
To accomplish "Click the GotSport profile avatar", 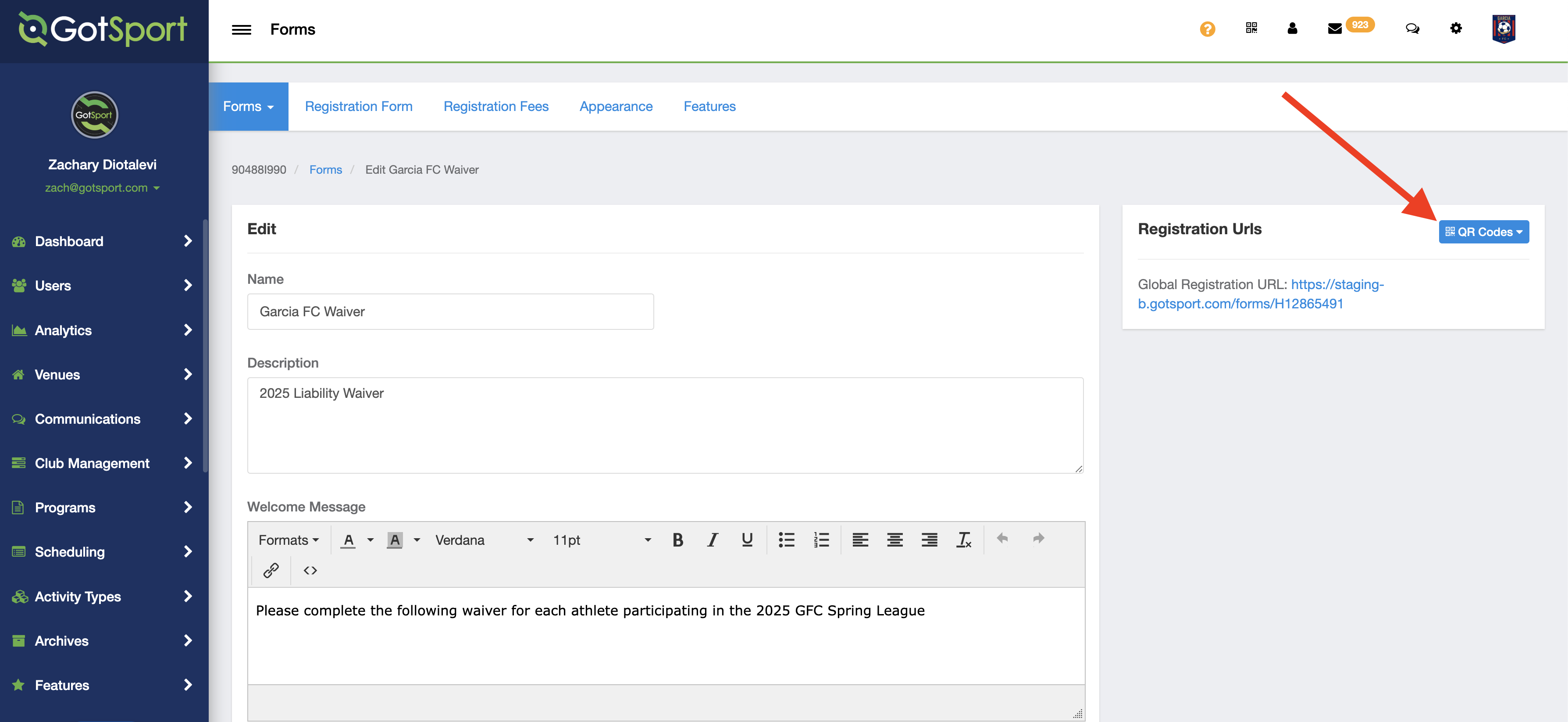I will (94, 115).
